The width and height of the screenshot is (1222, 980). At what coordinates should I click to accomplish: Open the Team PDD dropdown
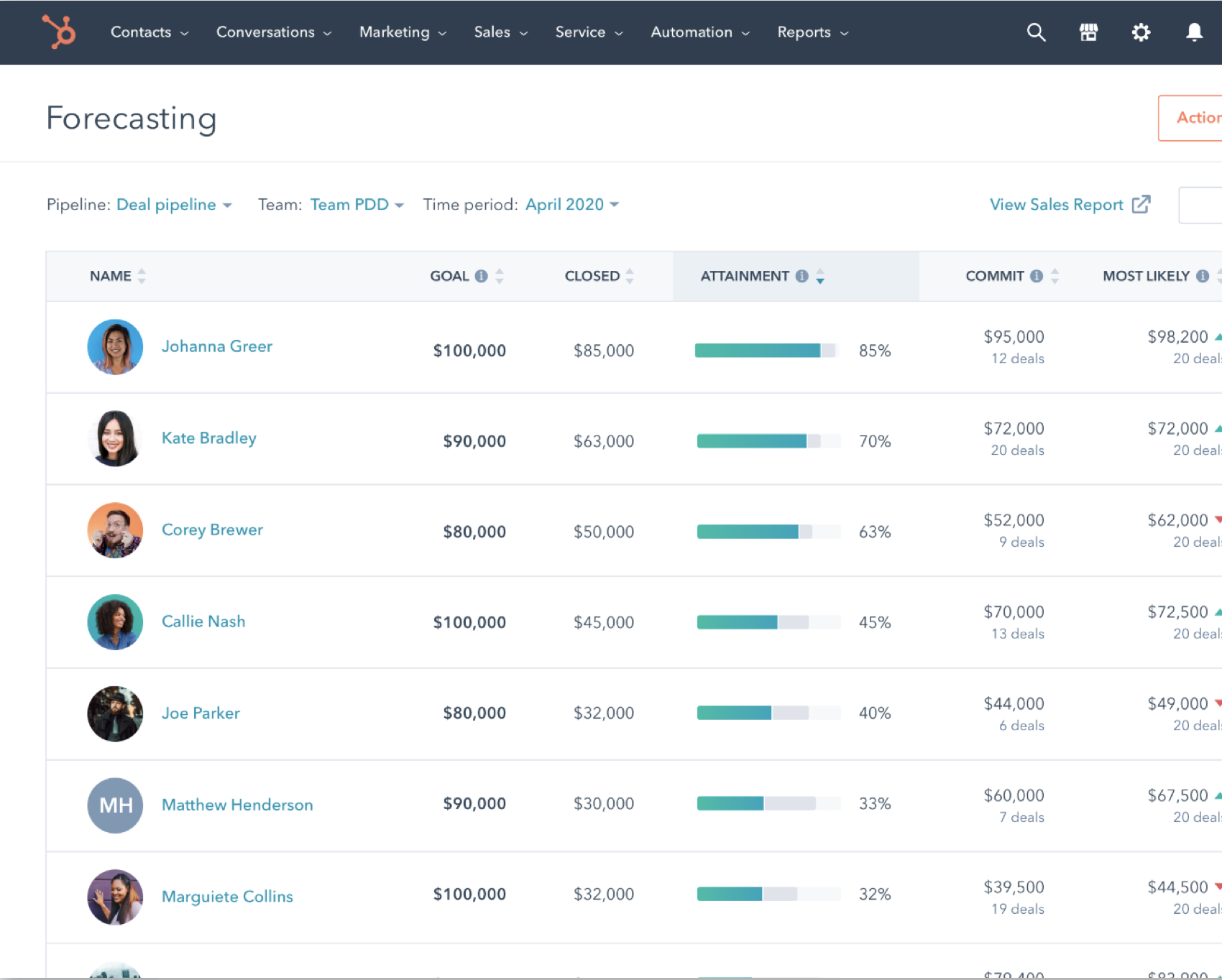(357, 205)
